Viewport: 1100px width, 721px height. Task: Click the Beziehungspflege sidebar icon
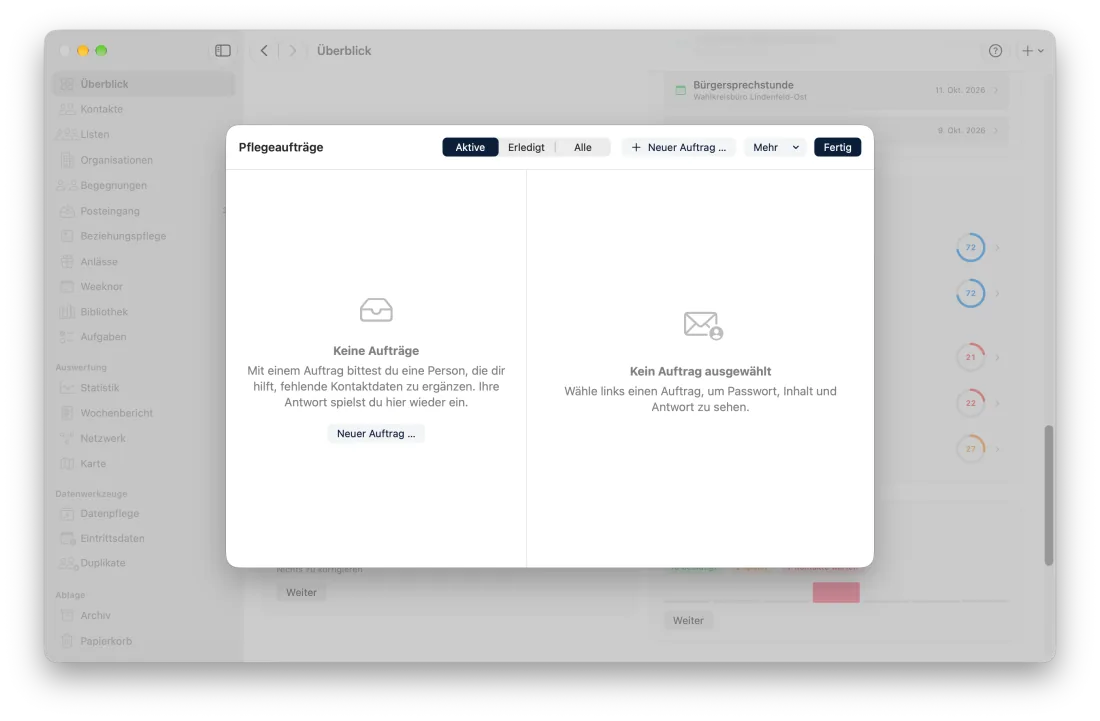[67, 236]
